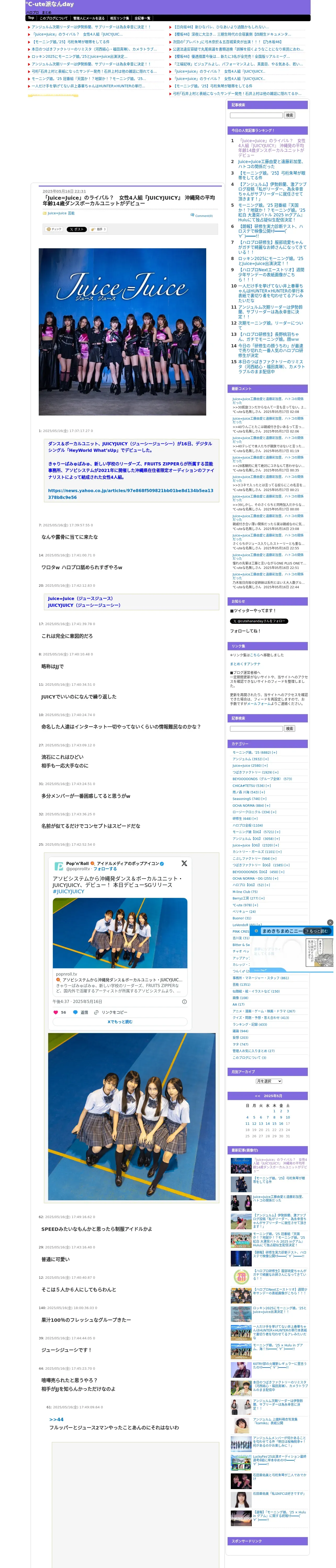
Task: Open このブログについて (3) category
Action: [249, 1058]
